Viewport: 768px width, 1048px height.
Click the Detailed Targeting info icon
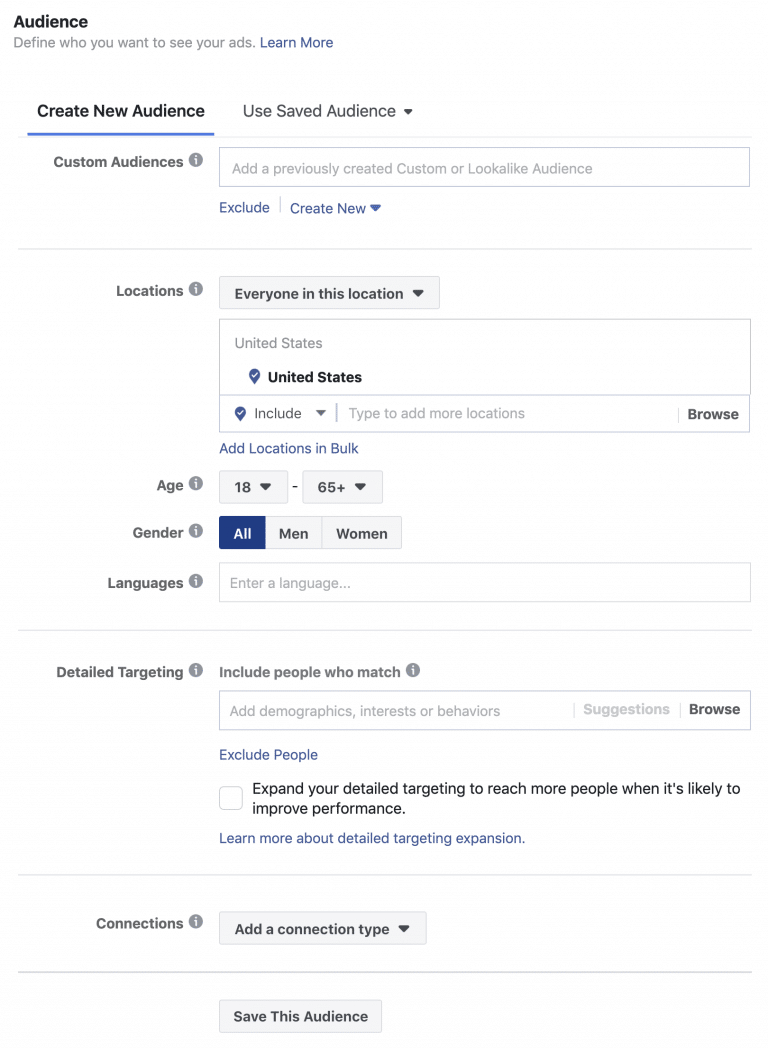[x=198, y=671]
